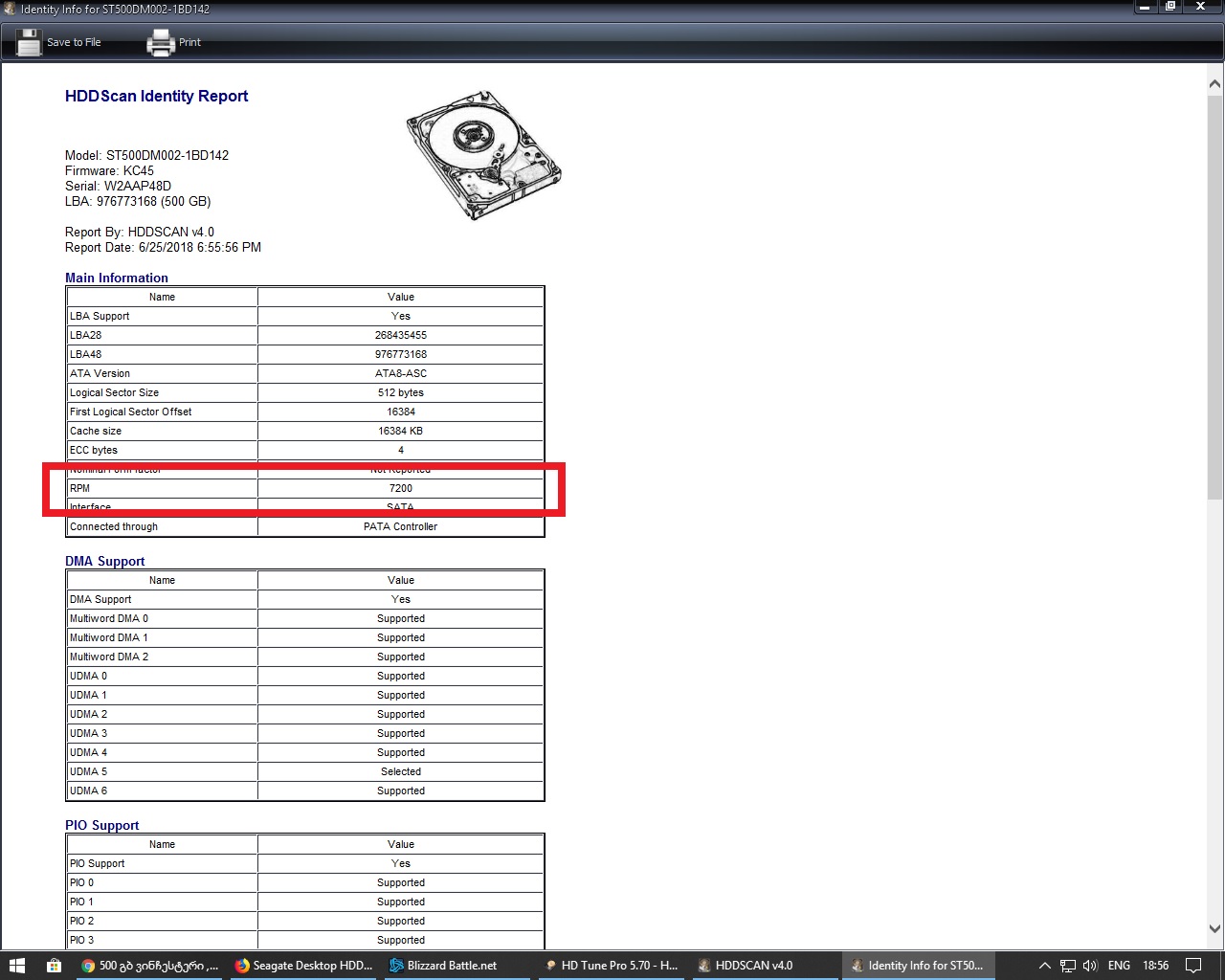
Task: Open the Microsoft Store taskbar icon
Action: (x=54, y=966)
